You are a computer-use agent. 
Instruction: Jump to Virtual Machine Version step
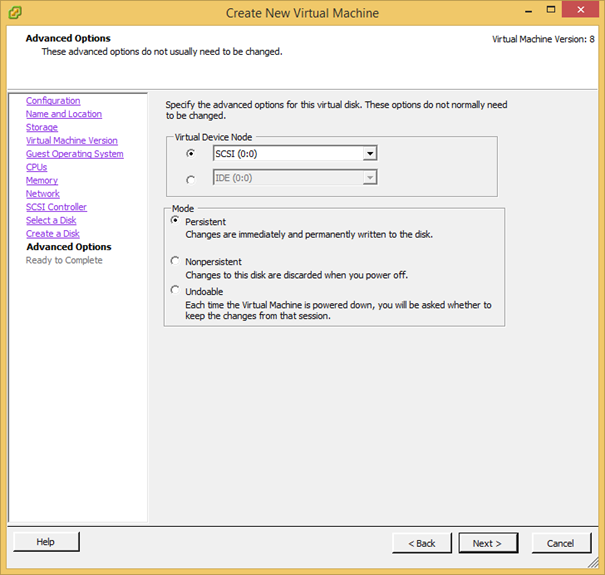click(72, 140)
